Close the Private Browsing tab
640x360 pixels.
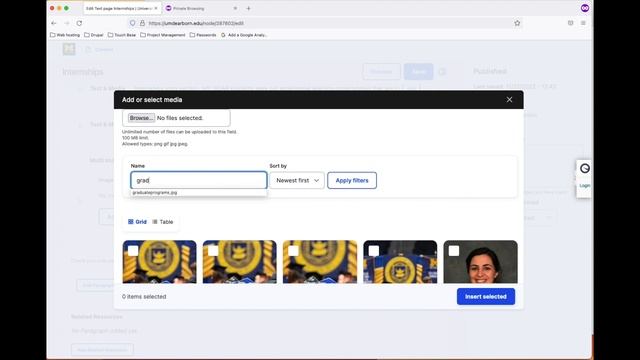click(235, 8)
